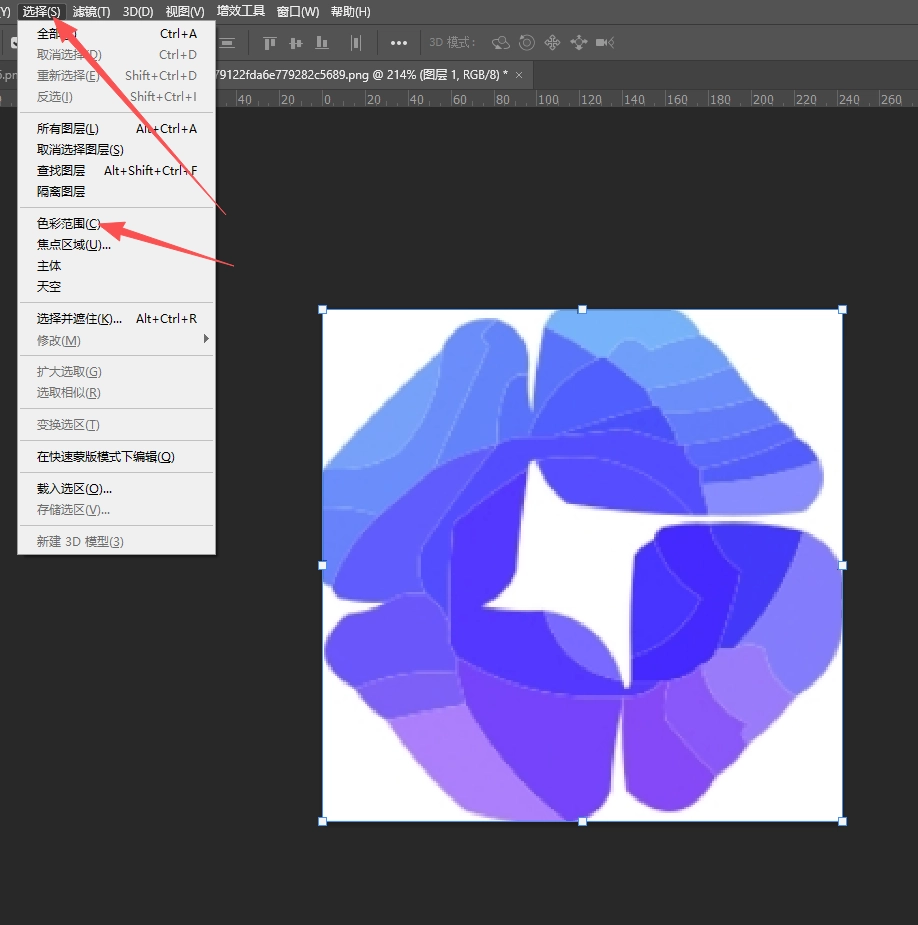Close the open PNG document tab

pos(519,75)
